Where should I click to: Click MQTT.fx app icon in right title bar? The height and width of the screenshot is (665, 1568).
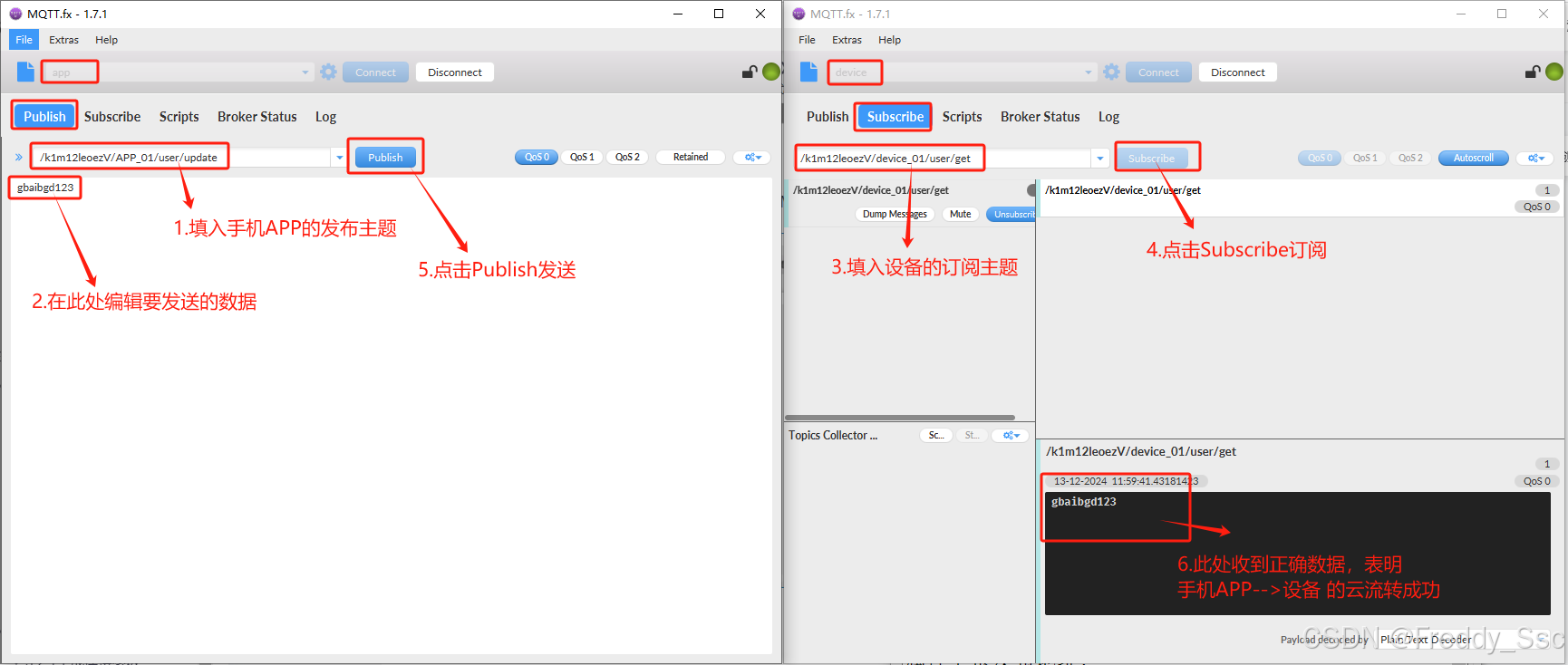(799, 14)
